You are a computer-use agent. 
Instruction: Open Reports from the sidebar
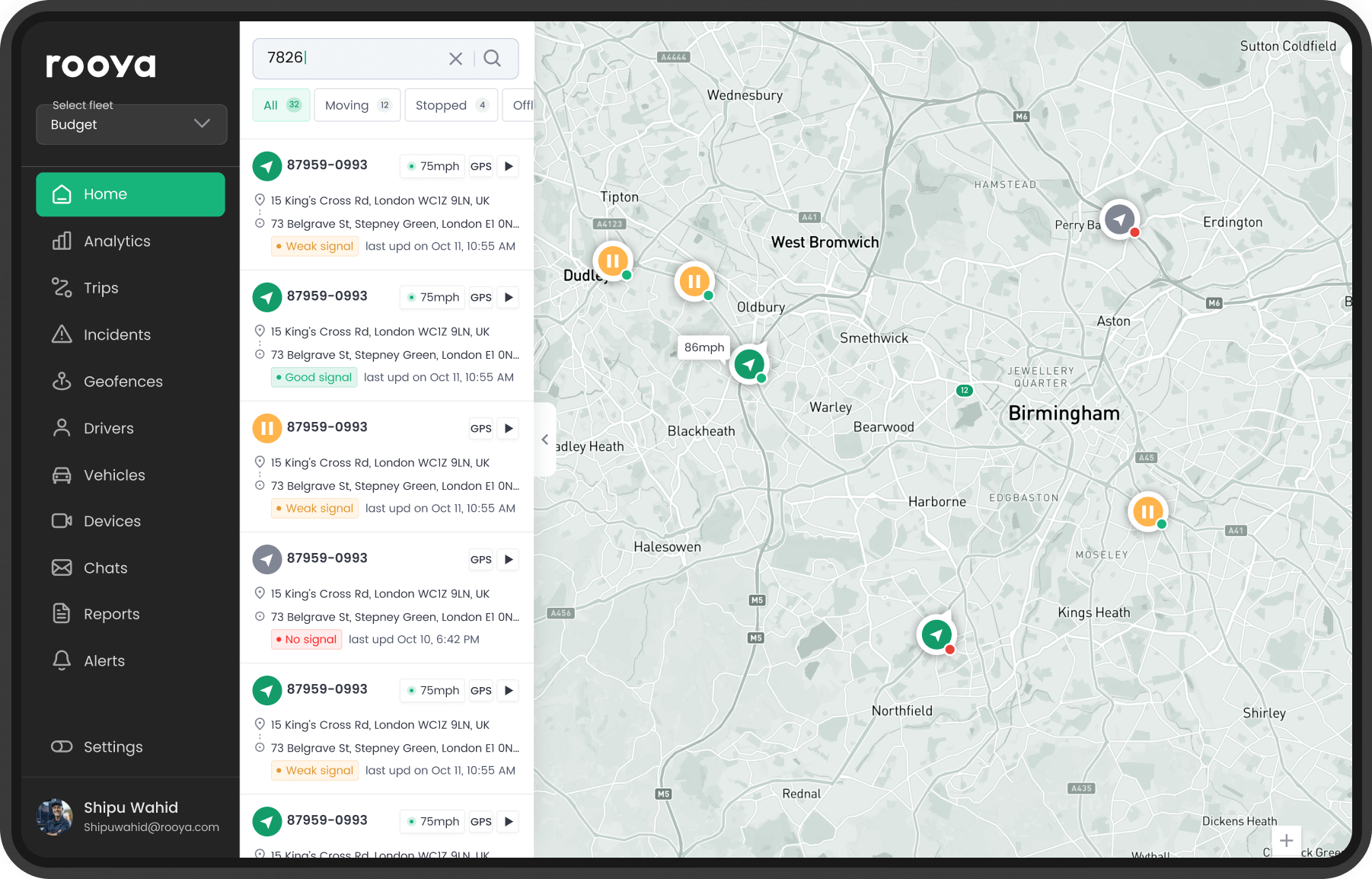[111, 614]
